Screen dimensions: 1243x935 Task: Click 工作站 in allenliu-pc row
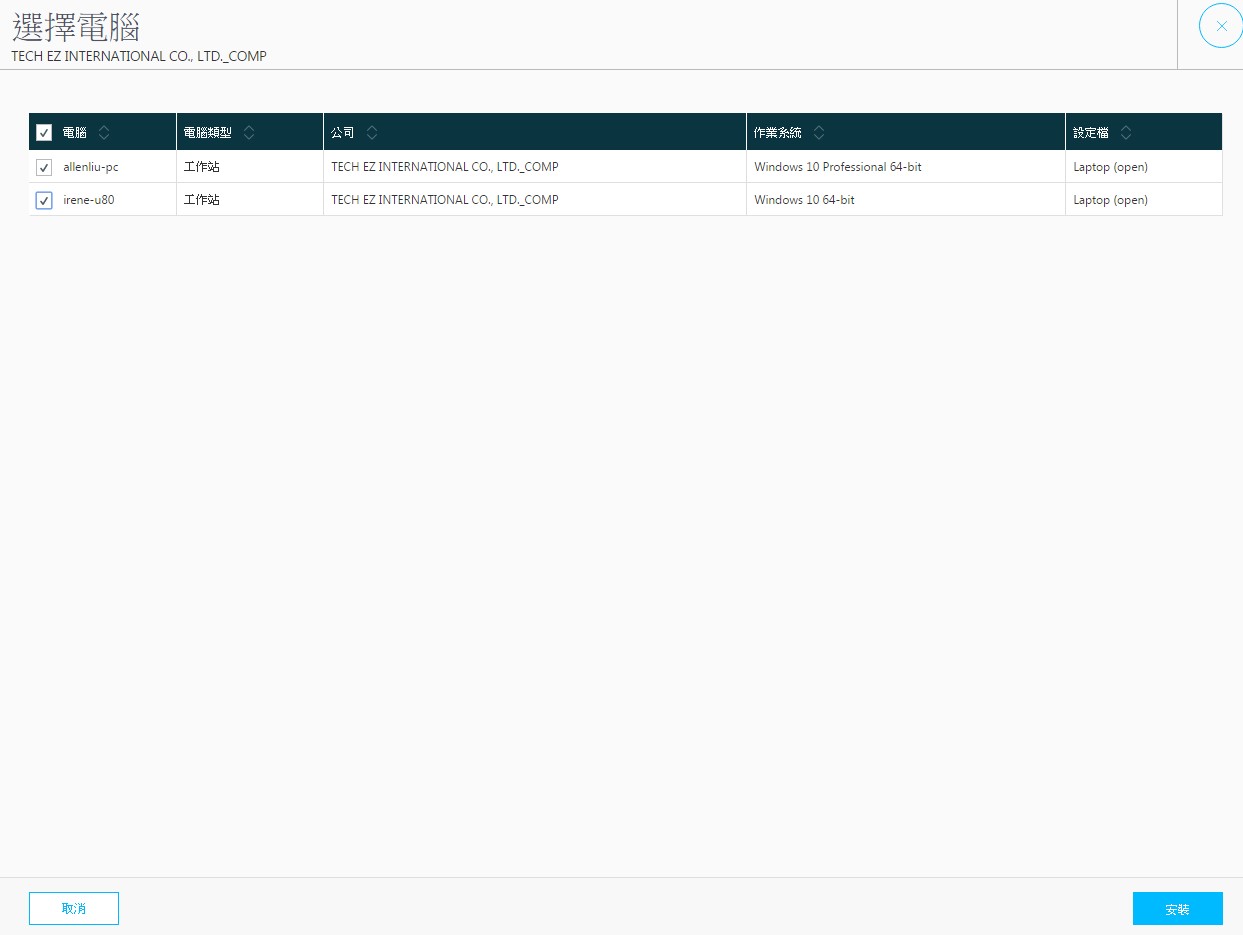[x=201, y=167]
